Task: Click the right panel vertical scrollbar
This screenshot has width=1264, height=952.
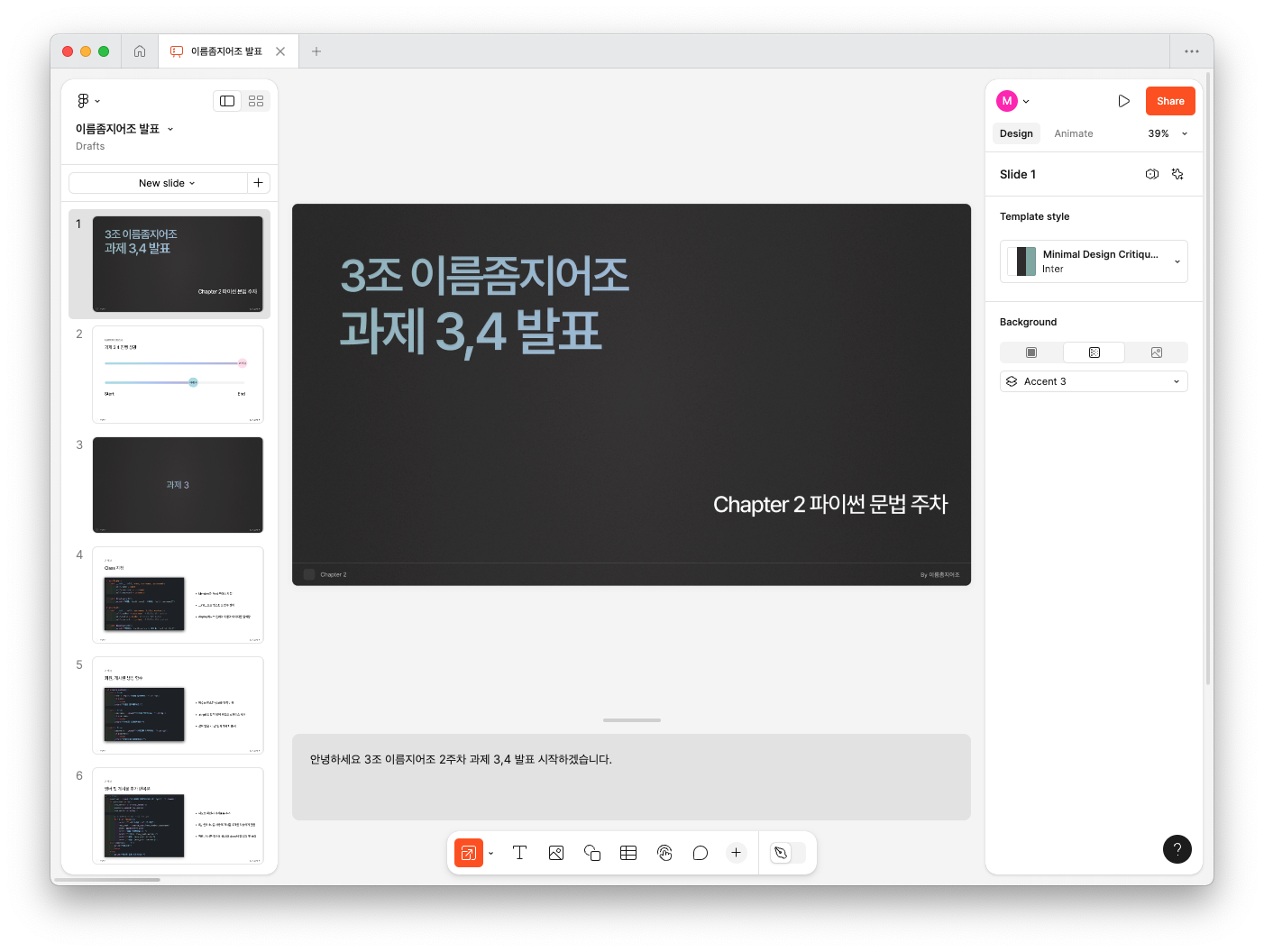Action: 1208,379
